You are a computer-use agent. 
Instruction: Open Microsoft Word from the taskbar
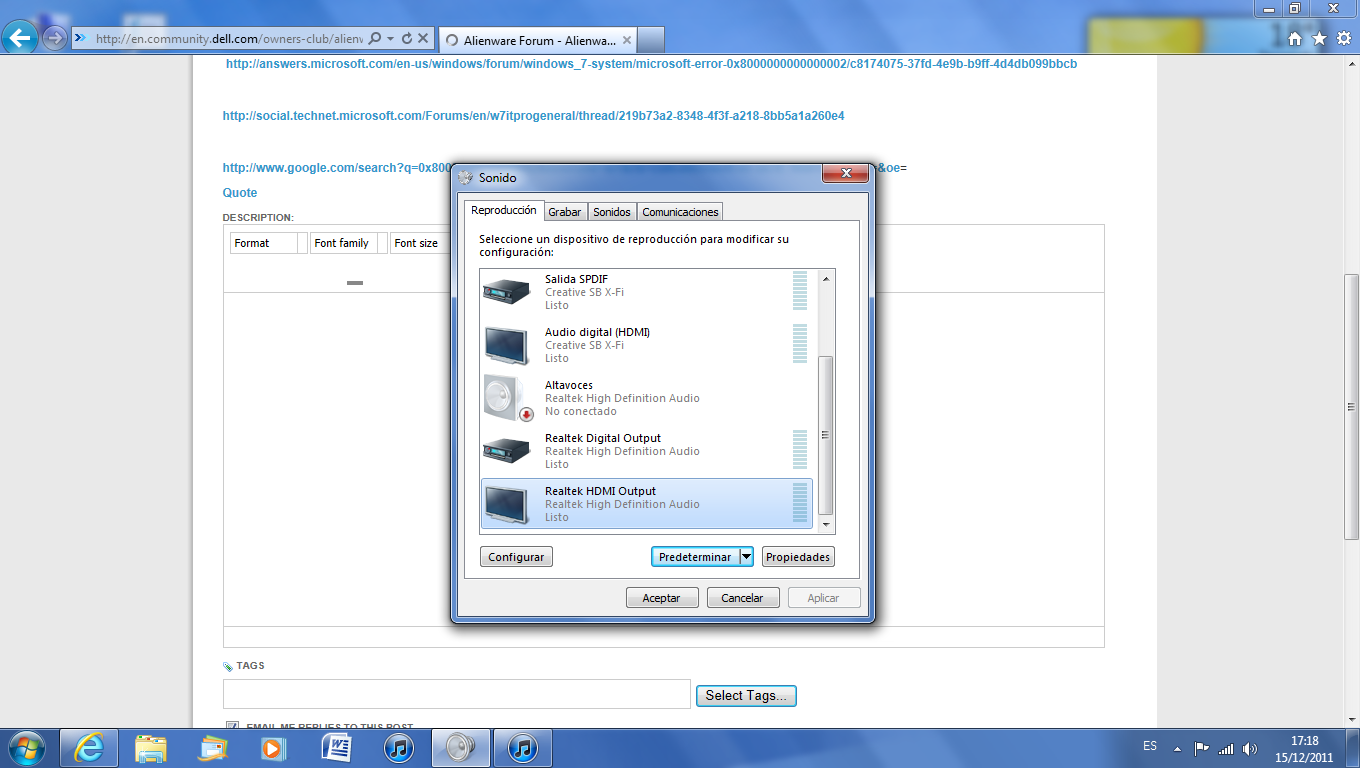tap(337, 747)
